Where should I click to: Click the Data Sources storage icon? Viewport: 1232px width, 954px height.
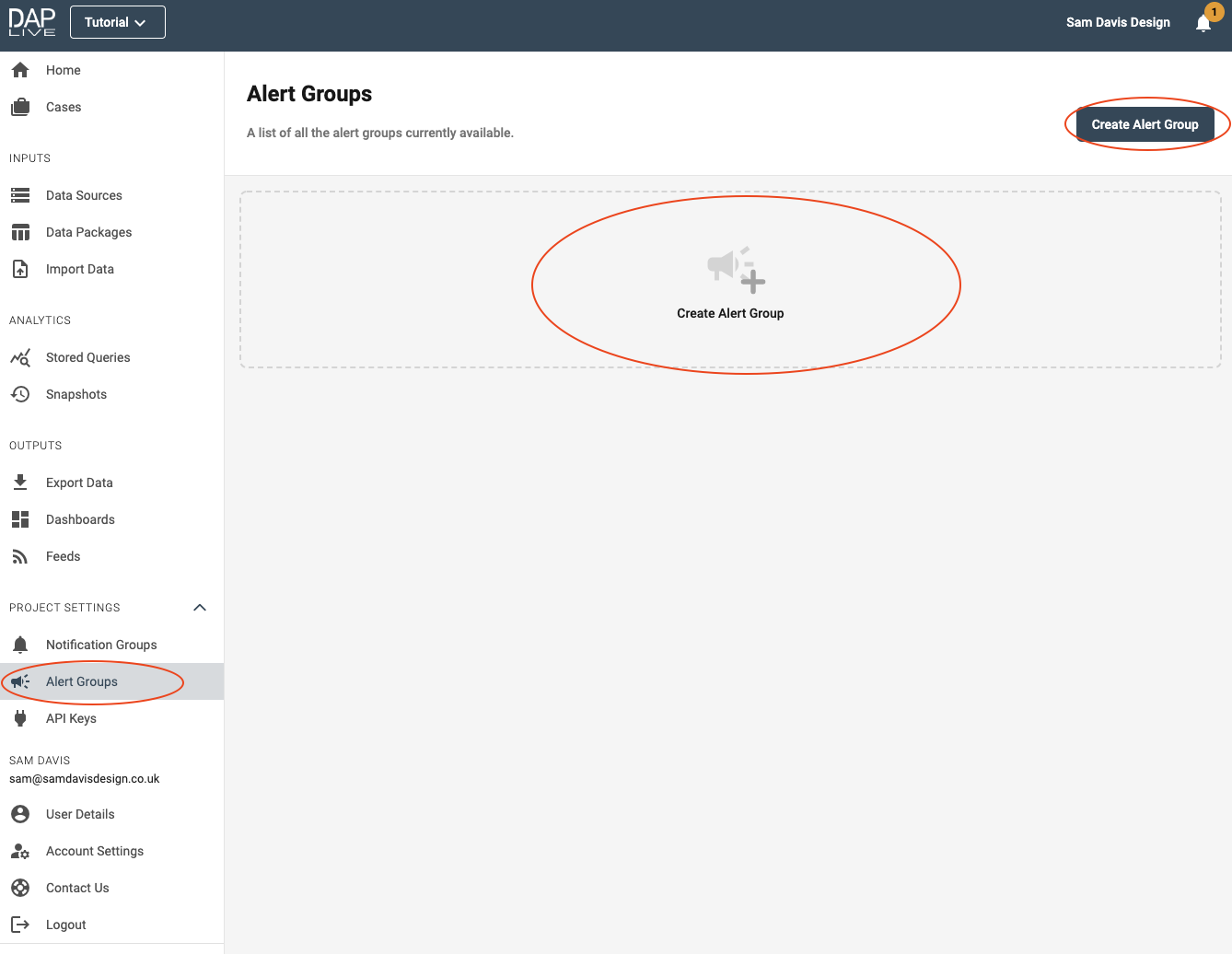pyautogui.click(x=20, y=195)
